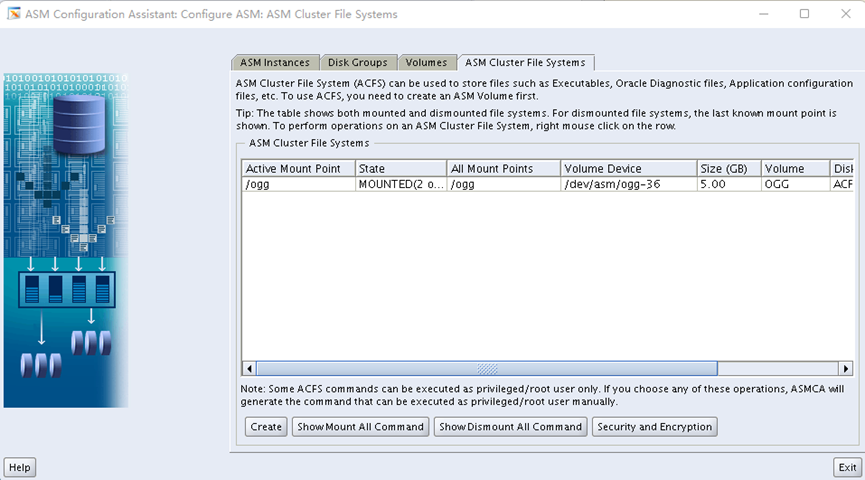Sort by Active Mount Point column header
The width and height of the screenshot is (865, 480).
coord(298,168)
